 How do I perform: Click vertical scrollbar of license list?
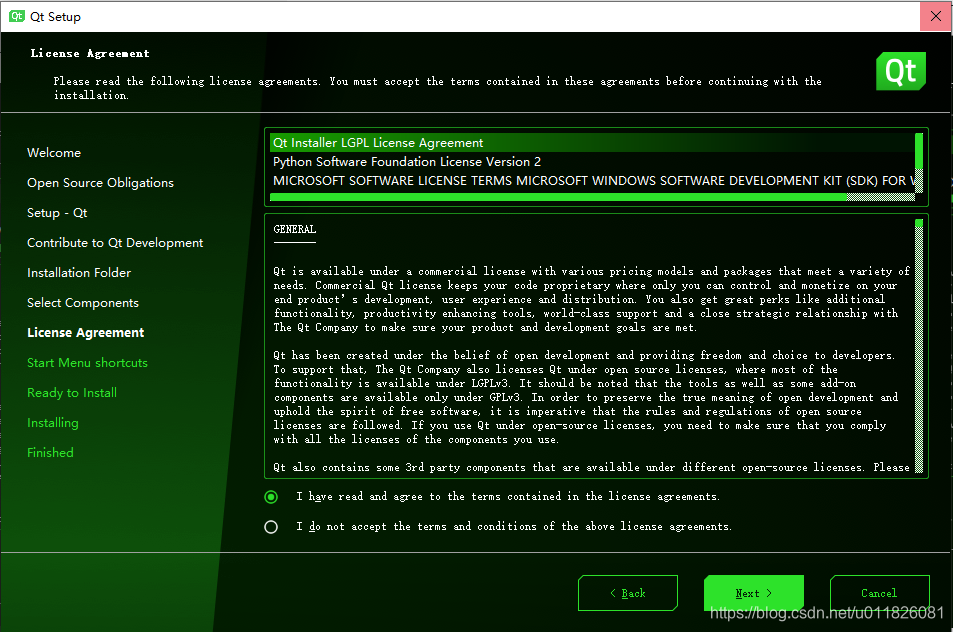[x=919, y=162]
